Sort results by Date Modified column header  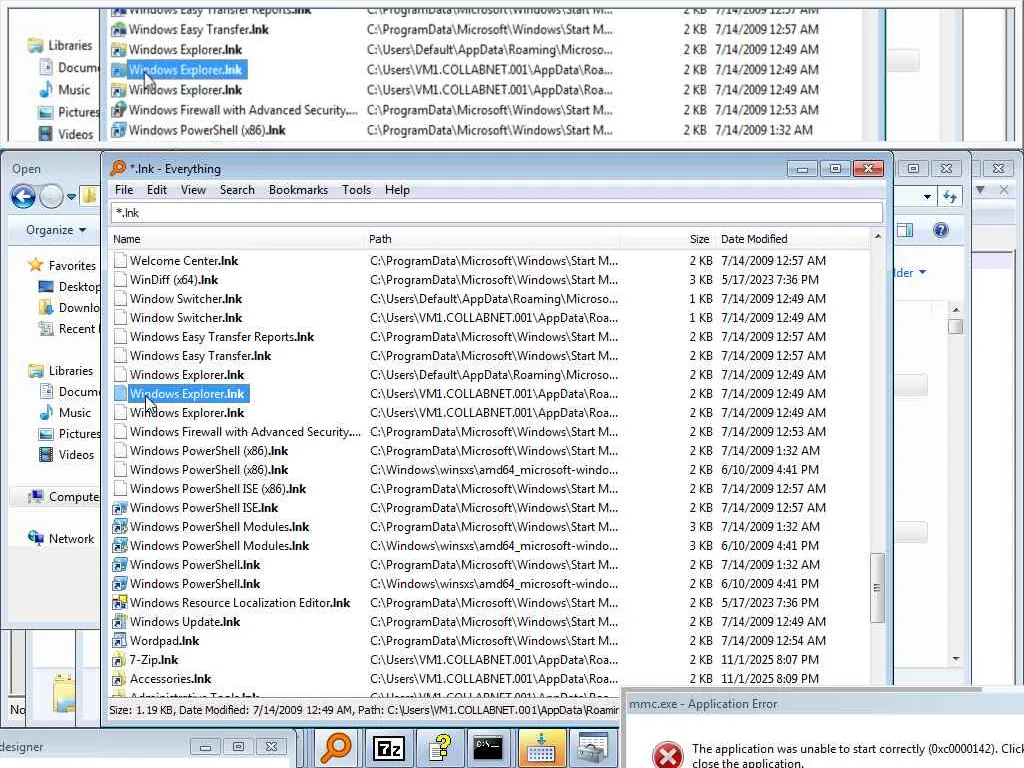793,239
